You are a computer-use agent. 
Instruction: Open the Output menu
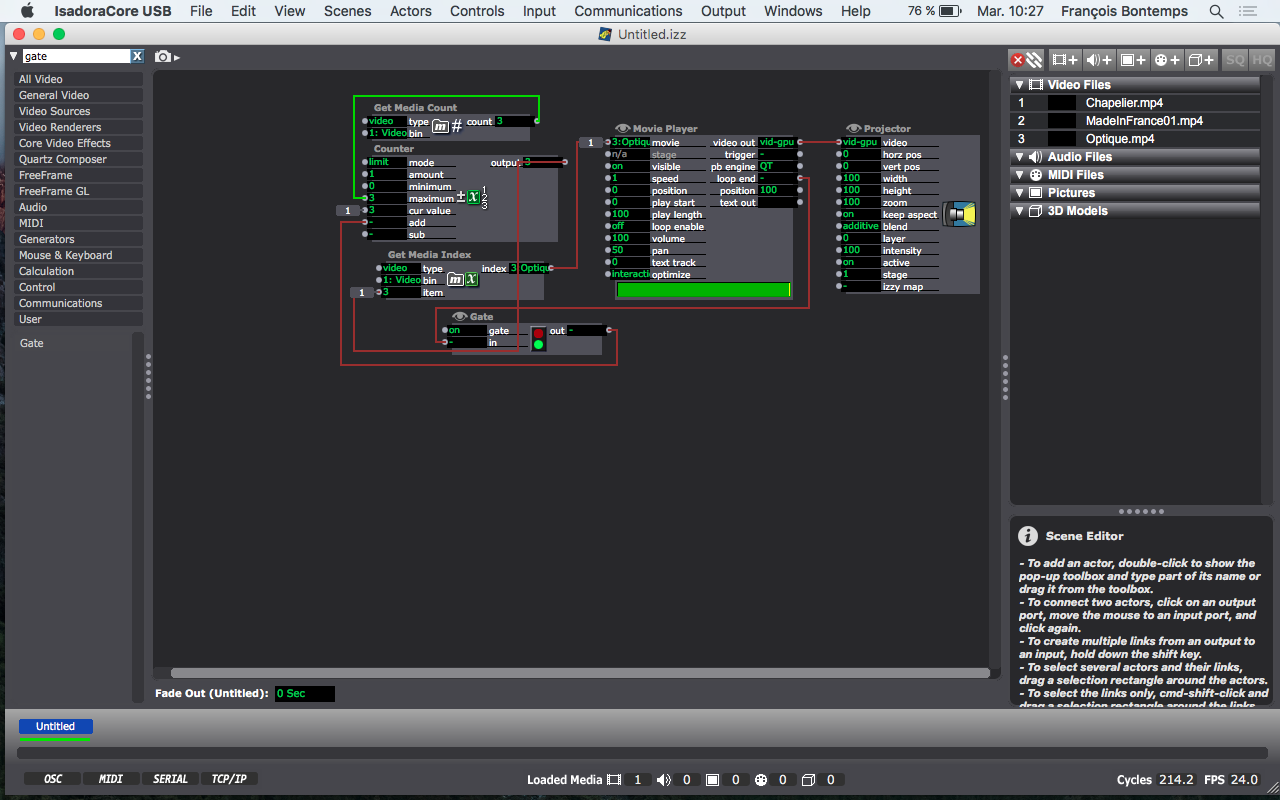[723, 11]
